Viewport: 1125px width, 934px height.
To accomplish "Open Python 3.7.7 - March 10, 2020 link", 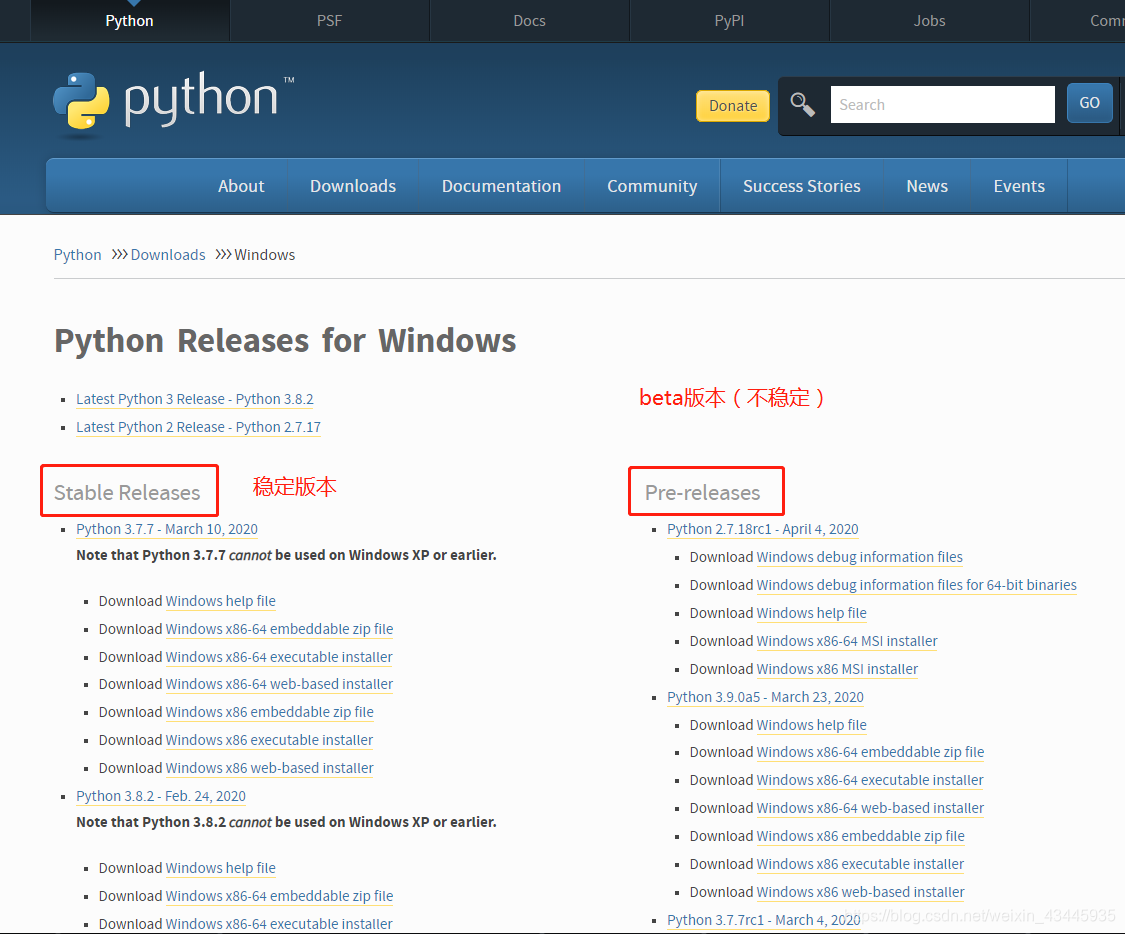I will point(166,529).
